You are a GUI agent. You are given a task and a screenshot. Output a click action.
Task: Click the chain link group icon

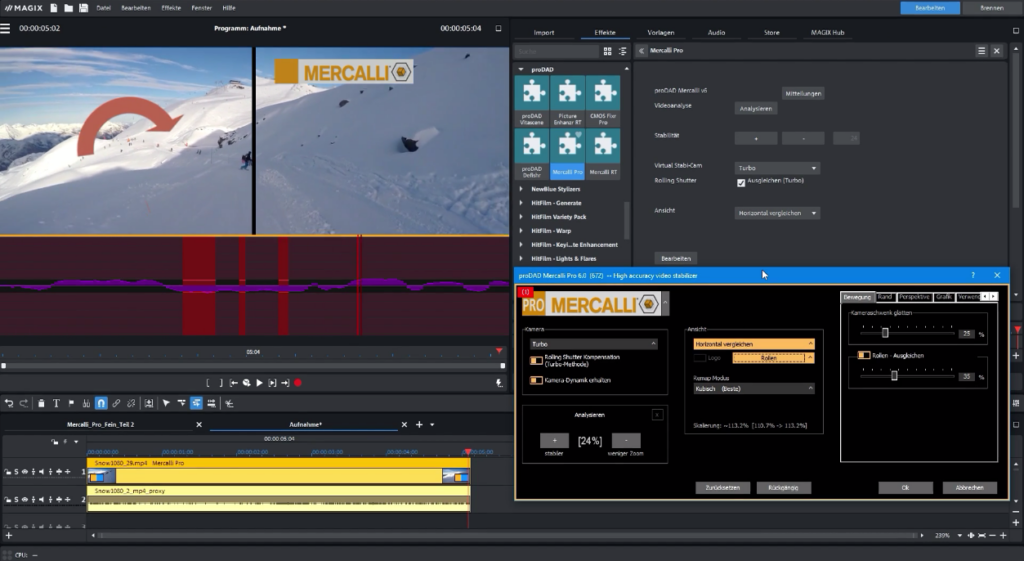pyautogui.click(x=116, y=404)
